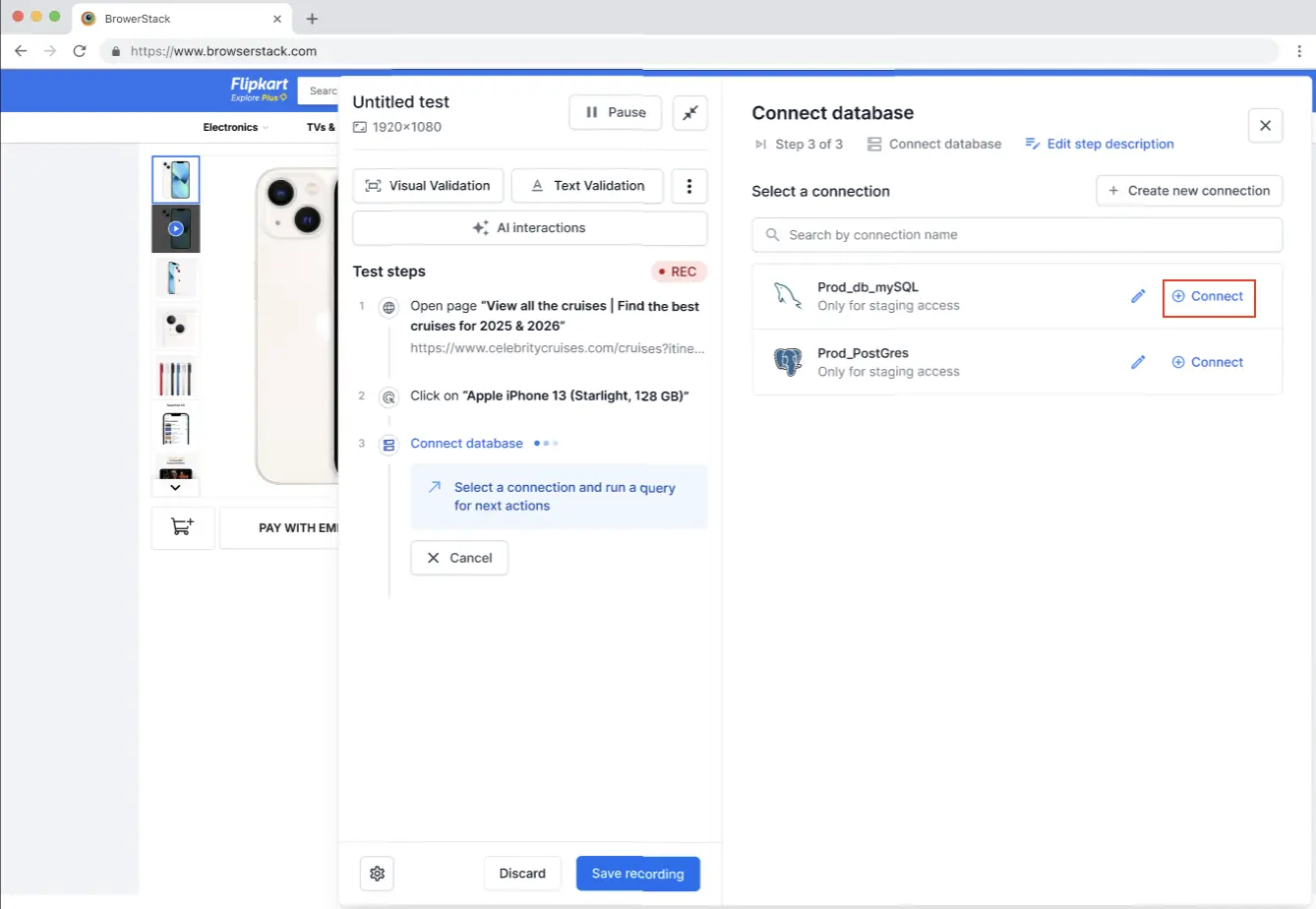Click Create new connection button
Viewport: 1316px width, 909px height.
[1189, 191]
